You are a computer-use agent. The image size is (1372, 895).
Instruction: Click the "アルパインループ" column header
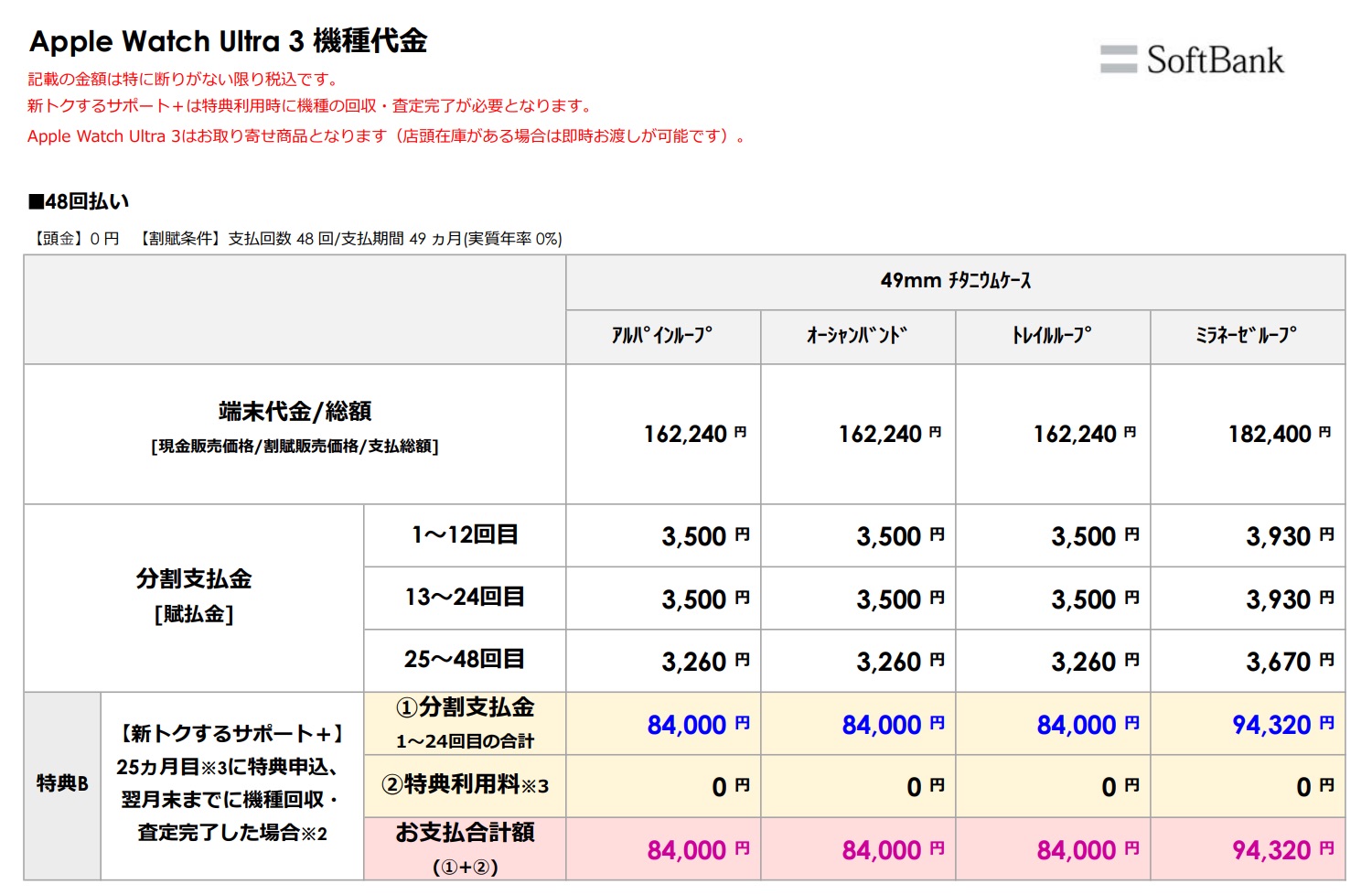click(663, 336)
